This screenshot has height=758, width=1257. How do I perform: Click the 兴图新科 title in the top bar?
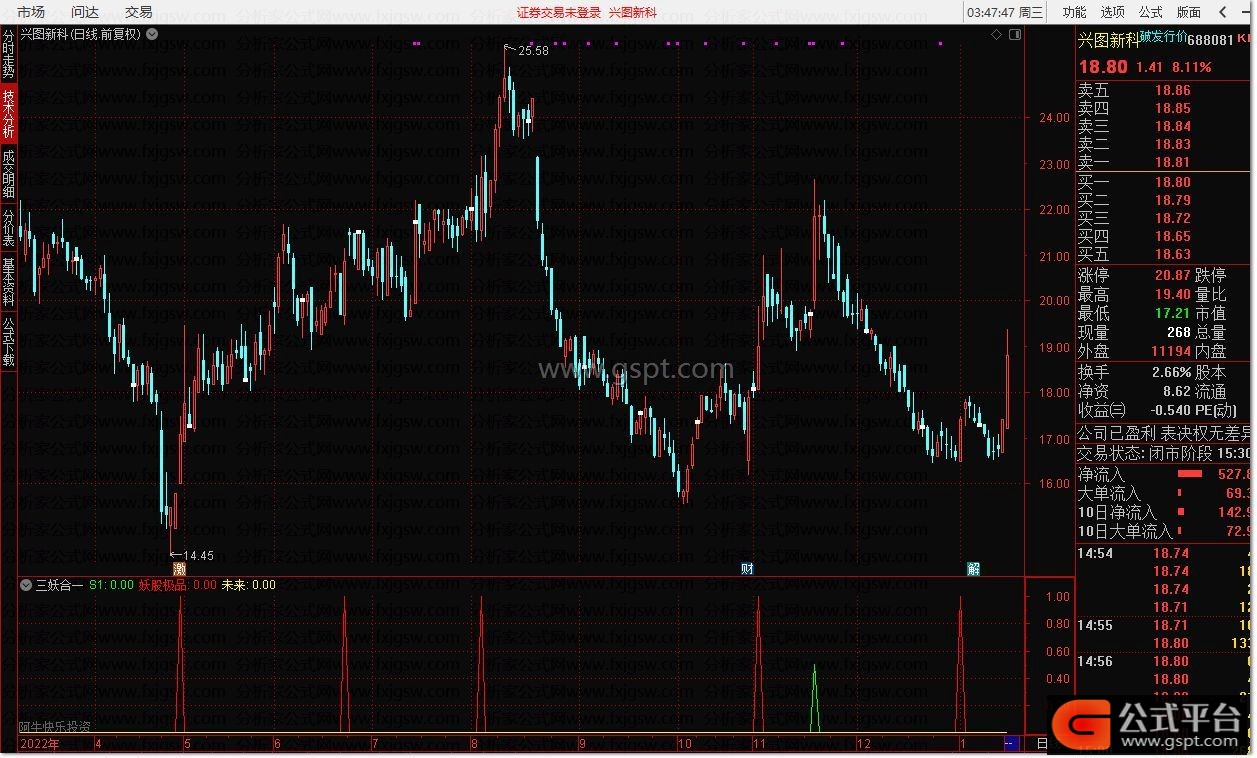(x=632, y=12)
